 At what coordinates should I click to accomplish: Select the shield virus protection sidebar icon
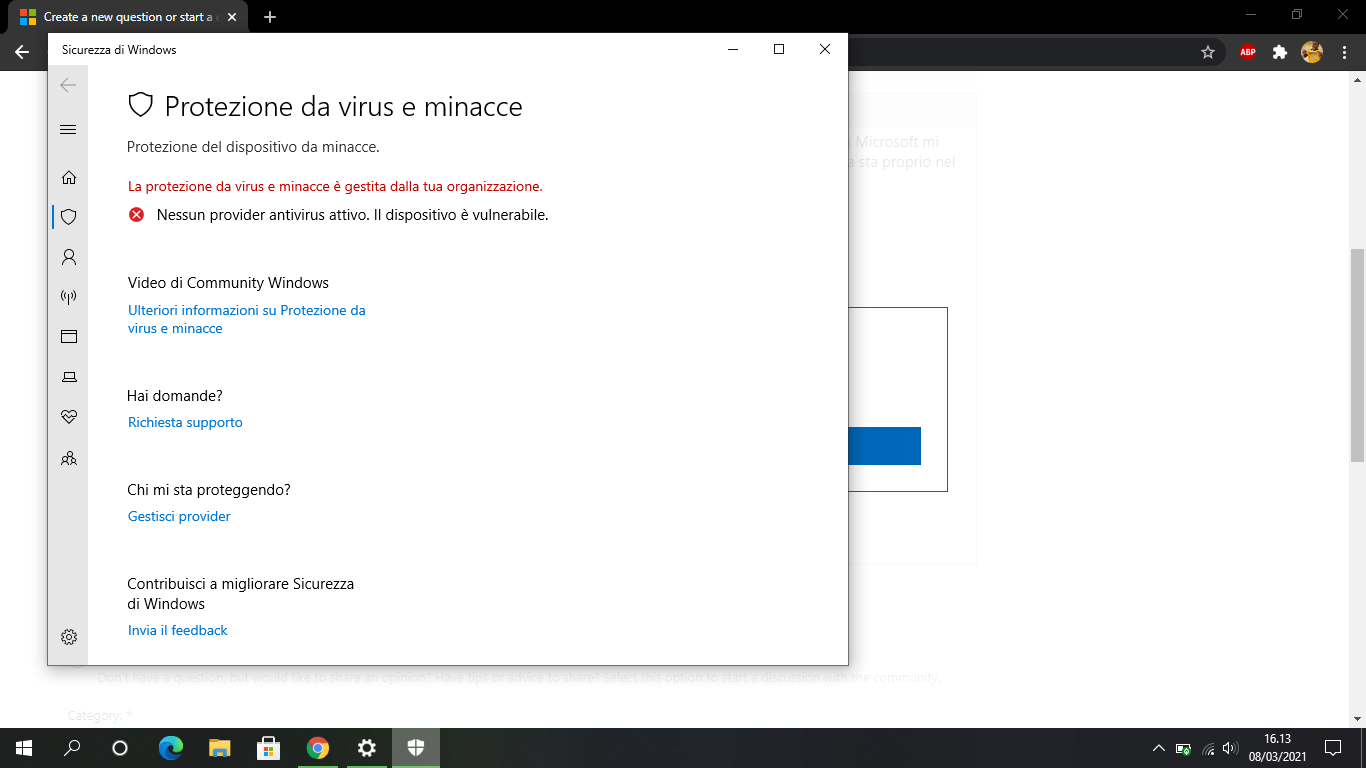point(68,216)
